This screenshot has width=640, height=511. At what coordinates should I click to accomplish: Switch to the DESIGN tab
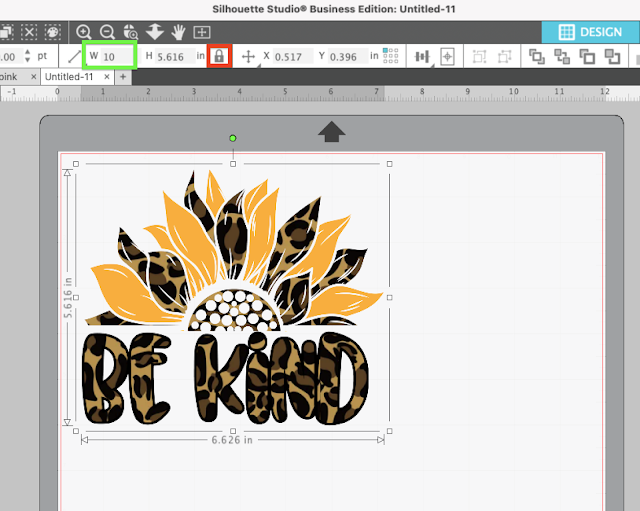(x=591, y=32)
